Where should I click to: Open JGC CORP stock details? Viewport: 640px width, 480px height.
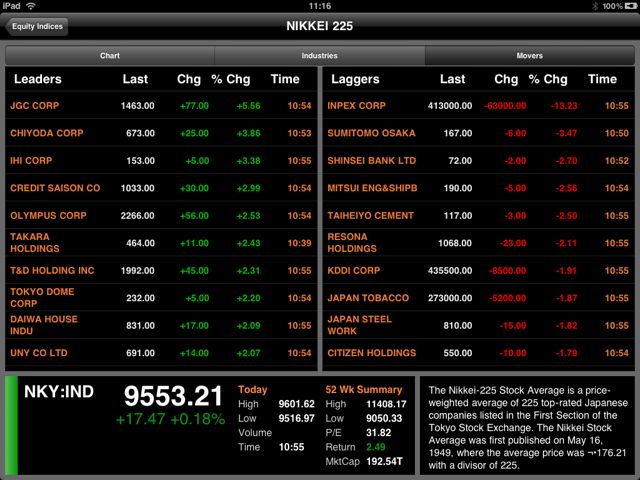[x=161, y=106]
